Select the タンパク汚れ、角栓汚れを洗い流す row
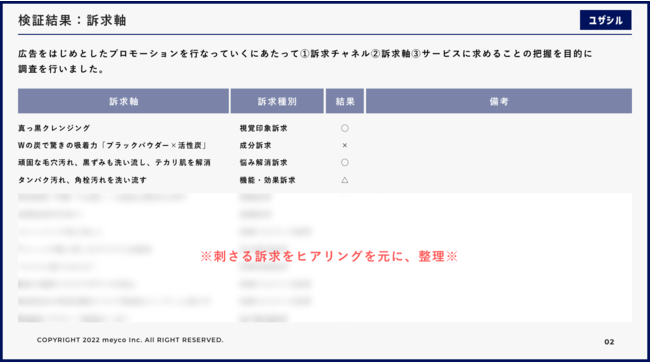 pos(82,180)
